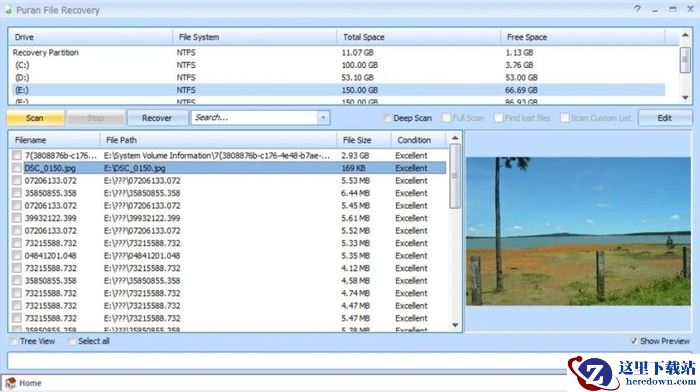Click the Home icon in the status bar
Image resolution: width=700 pixels, height=392 pixels.
(11, 383)
